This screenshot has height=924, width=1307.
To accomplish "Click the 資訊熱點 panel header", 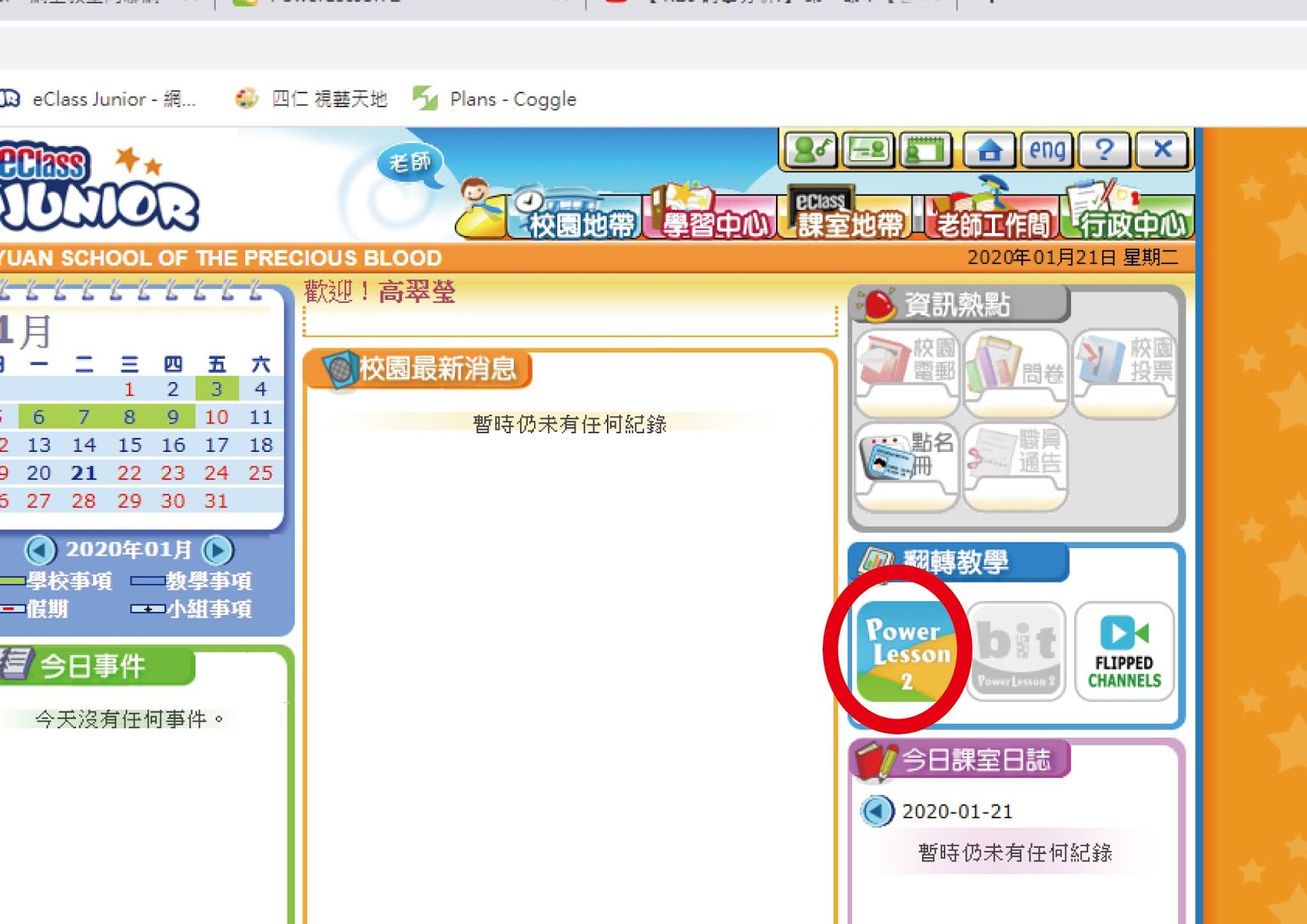I will coord(957,305).
